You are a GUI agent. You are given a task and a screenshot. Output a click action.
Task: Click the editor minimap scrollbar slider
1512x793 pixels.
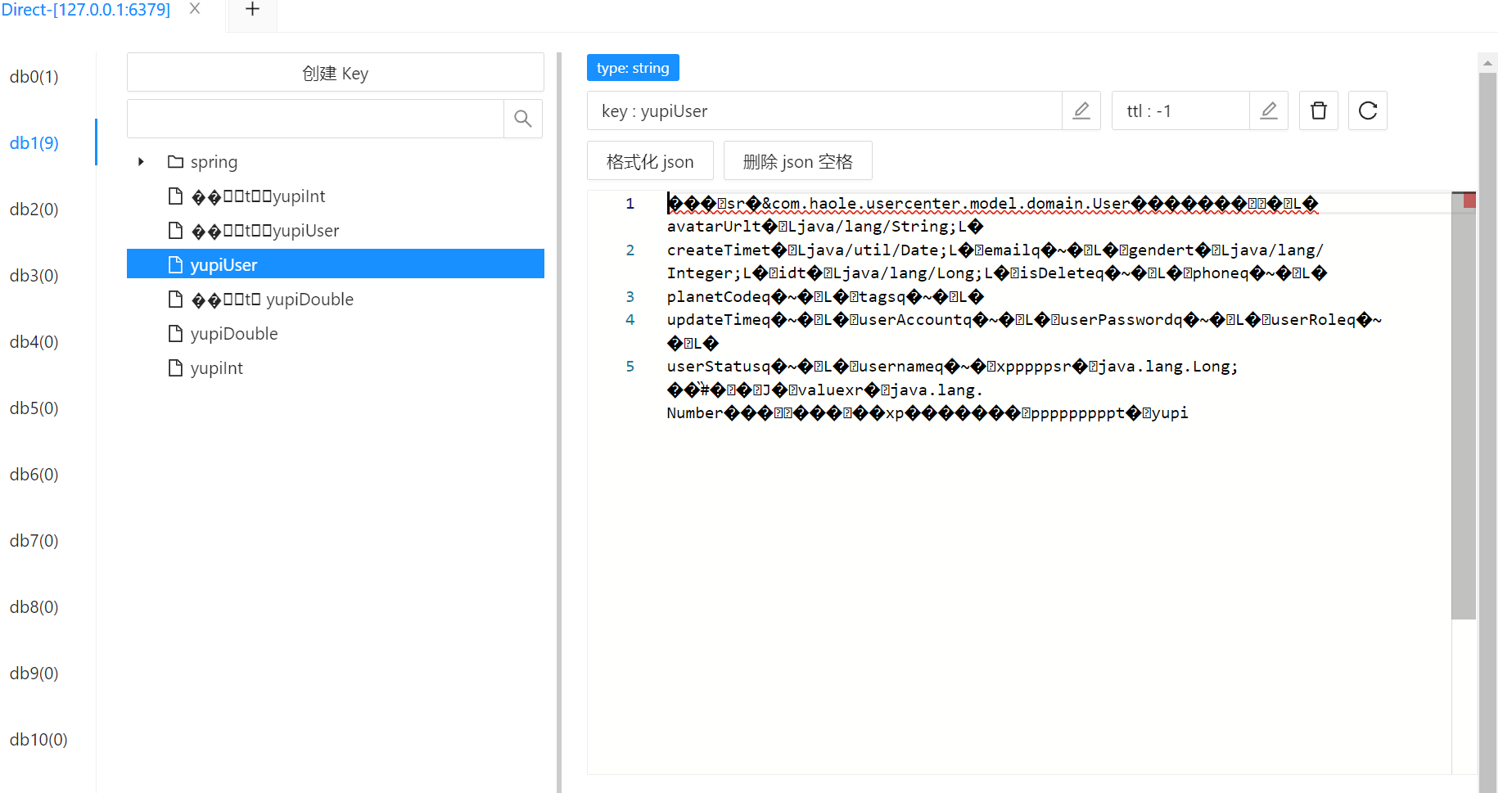click(1464, 406)
